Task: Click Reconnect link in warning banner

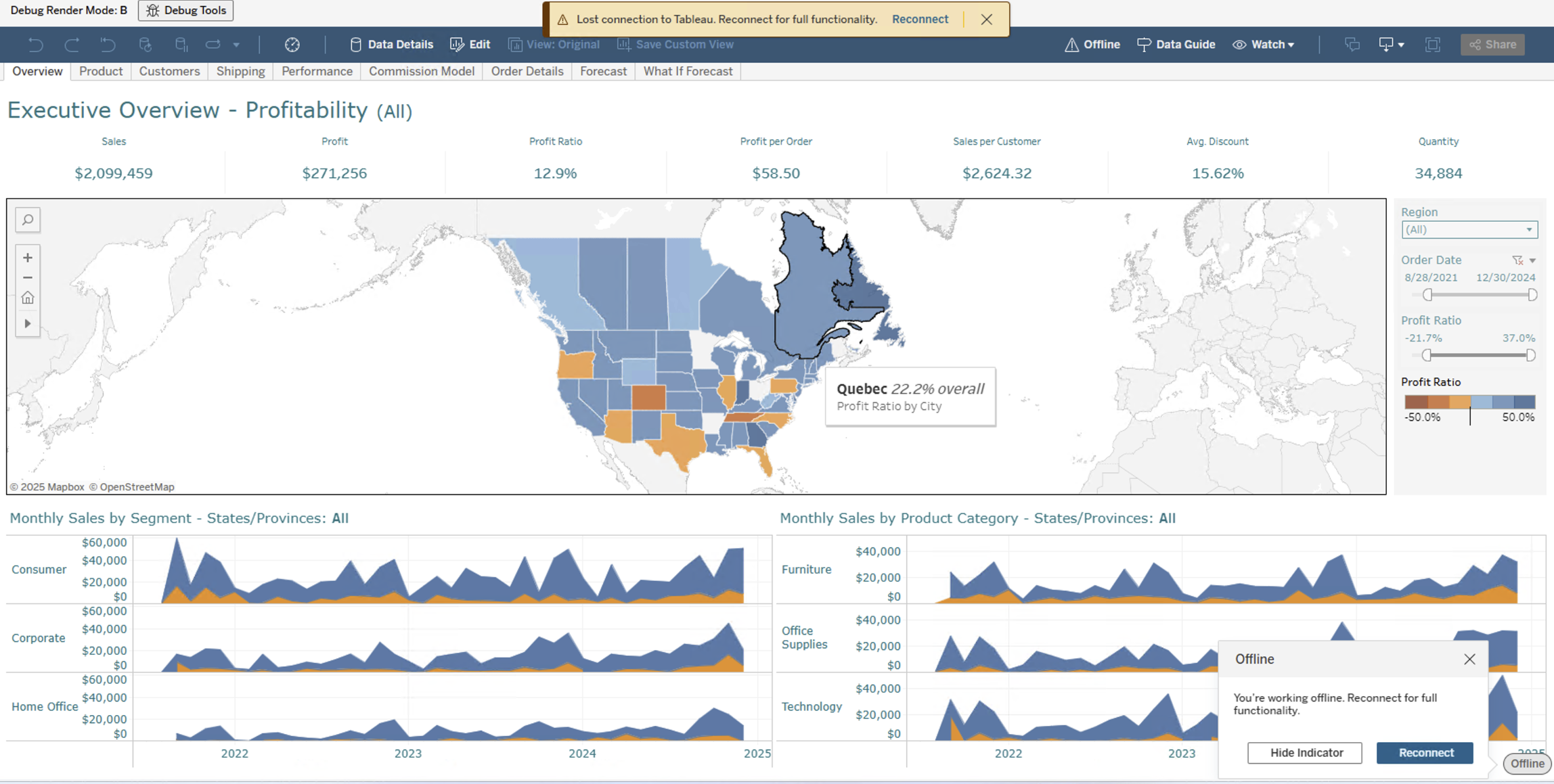Action: (919, 19)
